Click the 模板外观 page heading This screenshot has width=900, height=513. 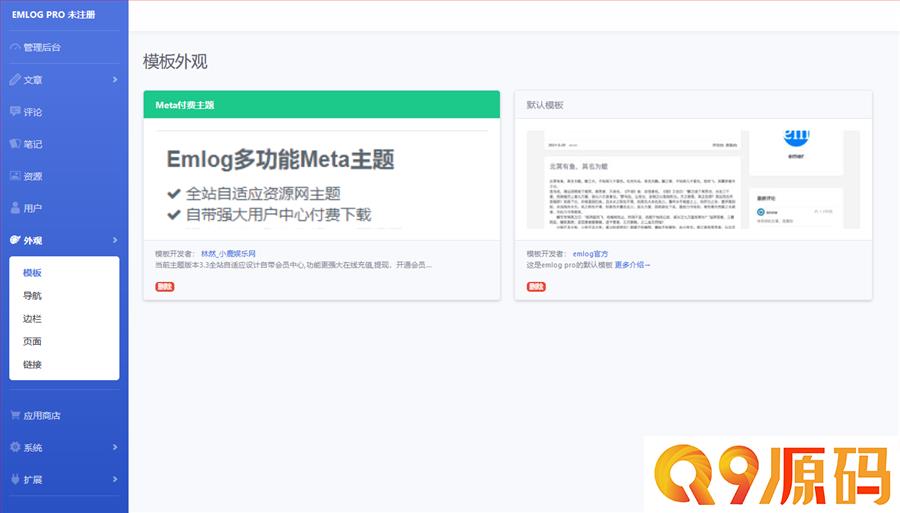coord(175,61)
